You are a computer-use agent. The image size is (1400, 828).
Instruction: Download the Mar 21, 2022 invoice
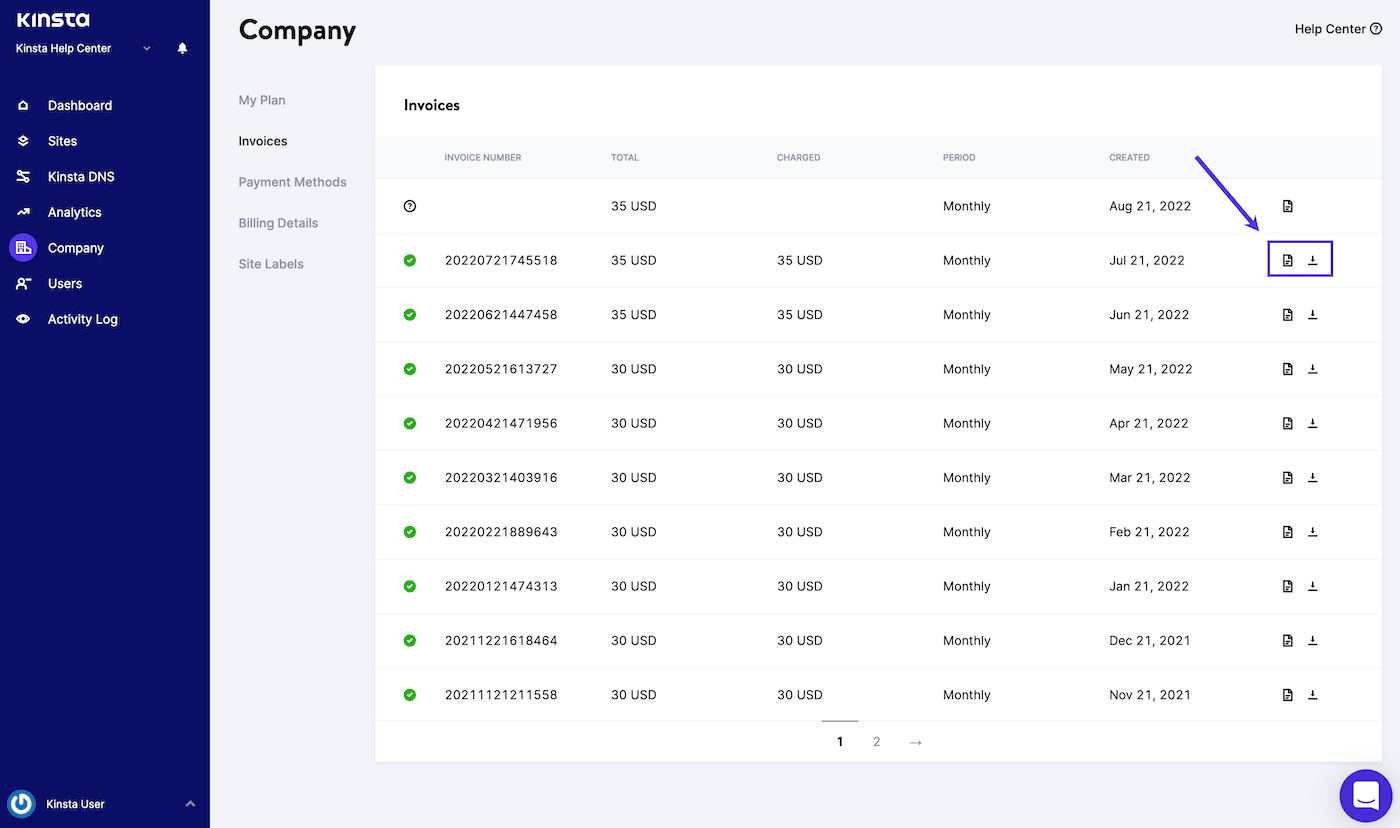[x=1313, y=478]
